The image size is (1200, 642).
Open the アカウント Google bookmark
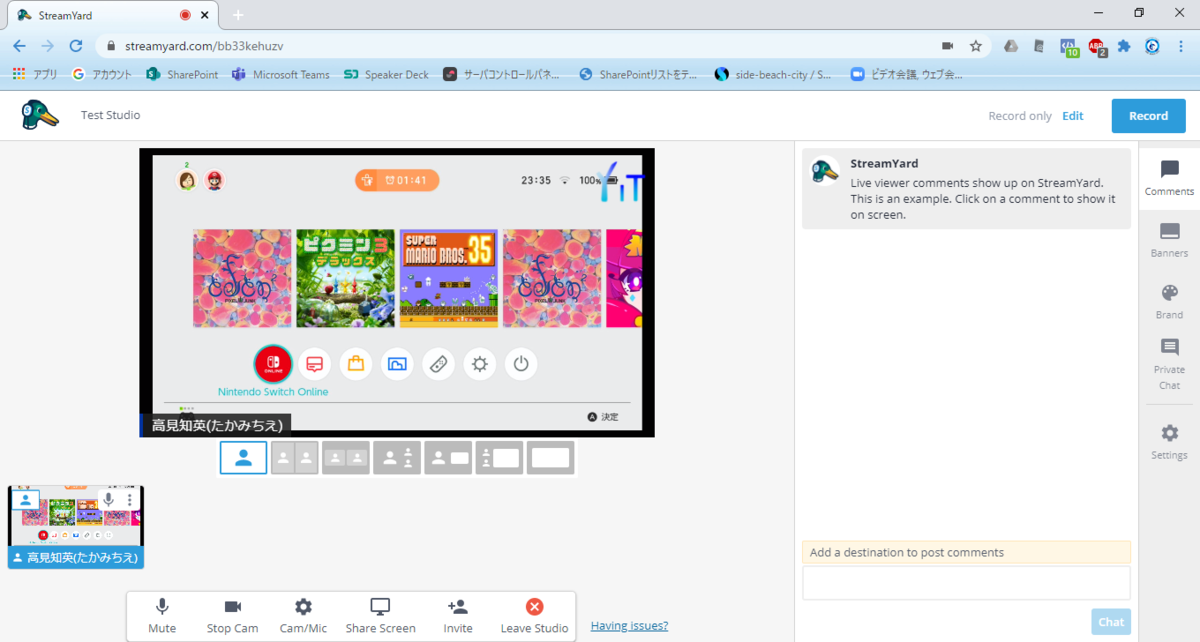click(102, 74)
